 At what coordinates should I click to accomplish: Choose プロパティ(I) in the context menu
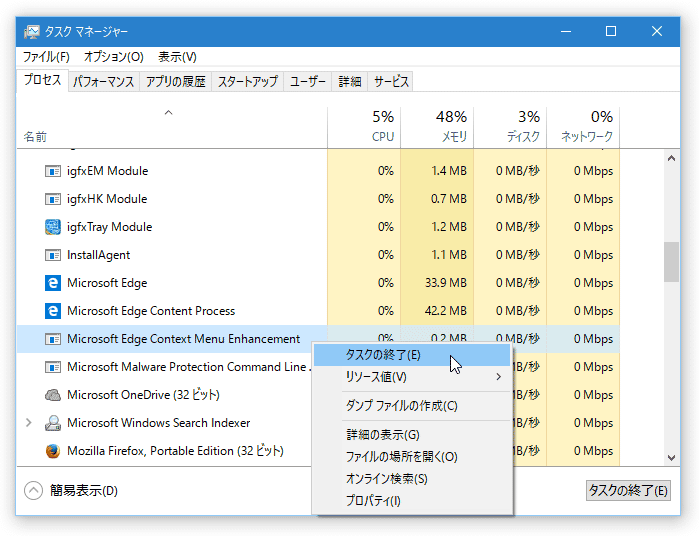(x=413, y=501)
